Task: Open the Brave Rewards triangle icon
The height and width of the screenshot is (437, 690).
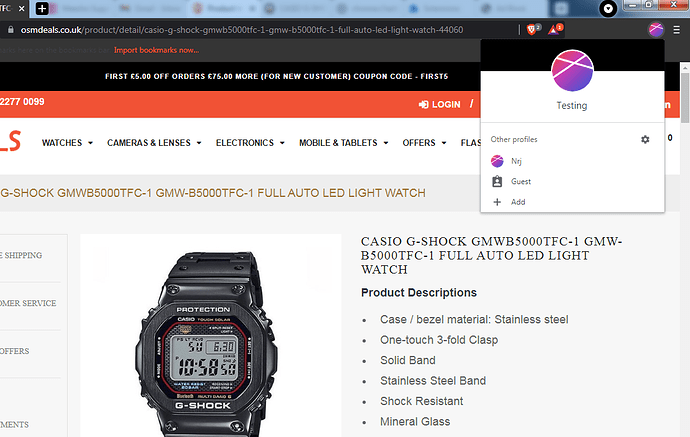Action: (x=554, y=29)
